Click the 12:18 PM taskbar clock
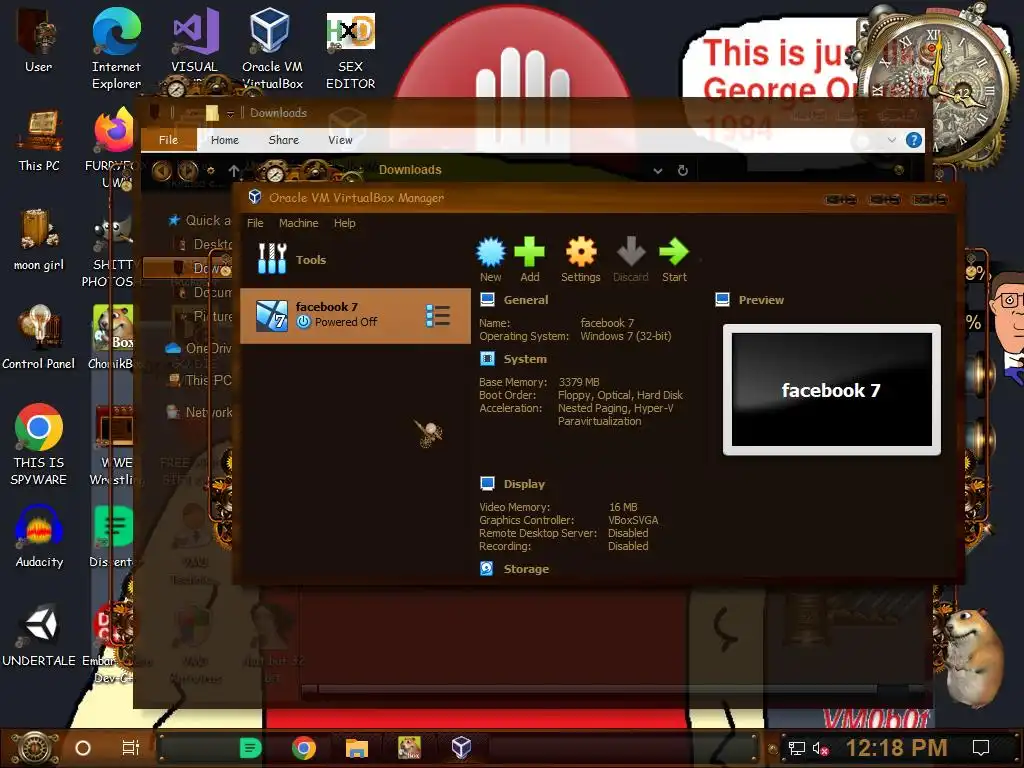 point(897,748)
